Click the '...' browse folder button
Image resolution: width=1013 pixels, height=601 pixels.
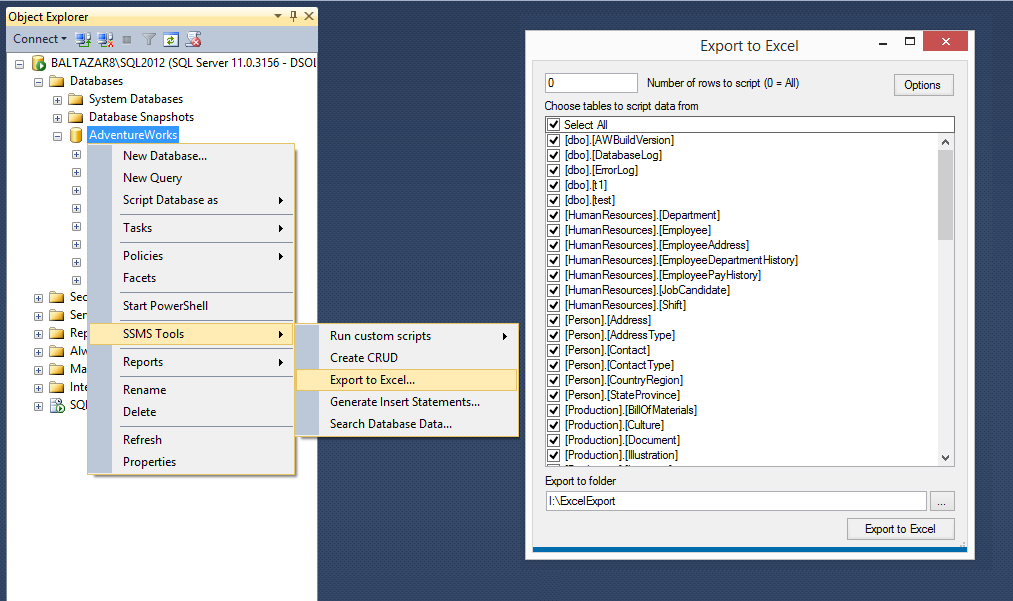[941, 501]
